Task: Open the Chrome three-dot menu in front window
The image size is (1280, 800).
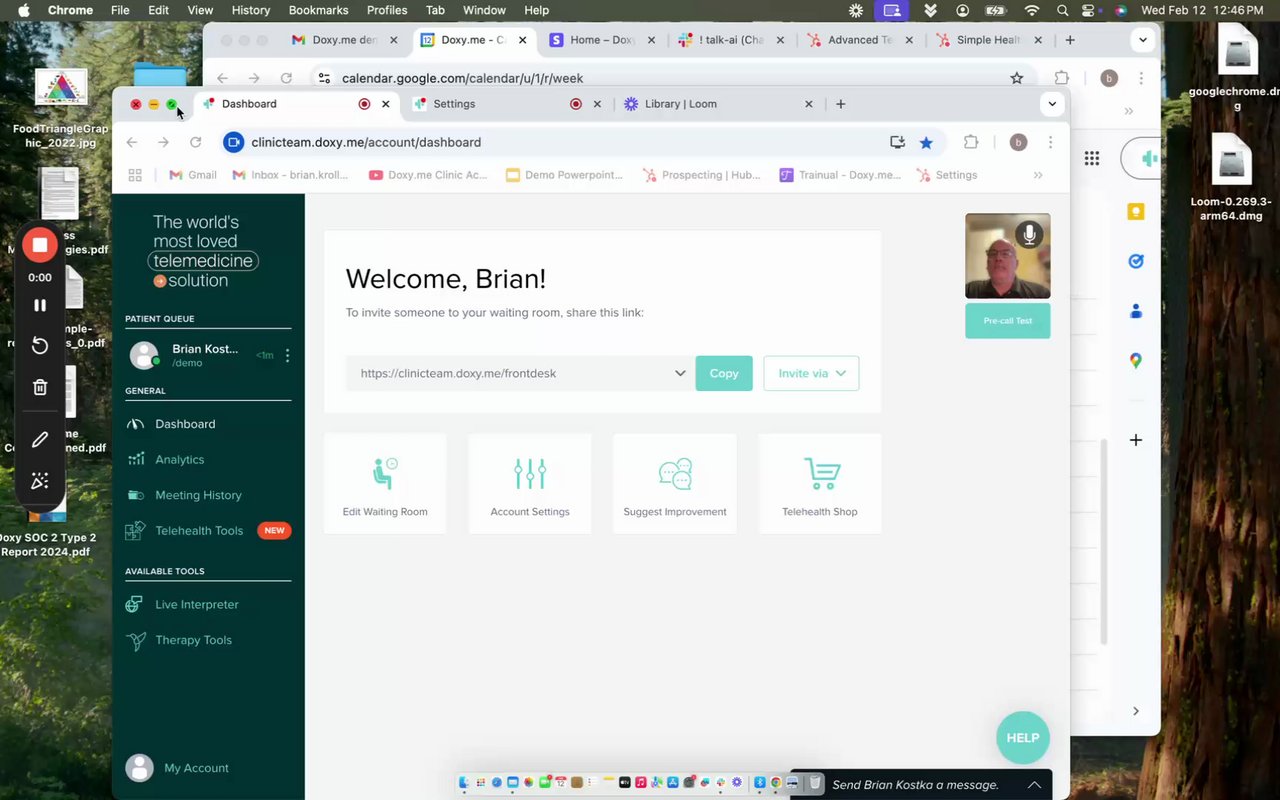Action: tap(1050, 142)
